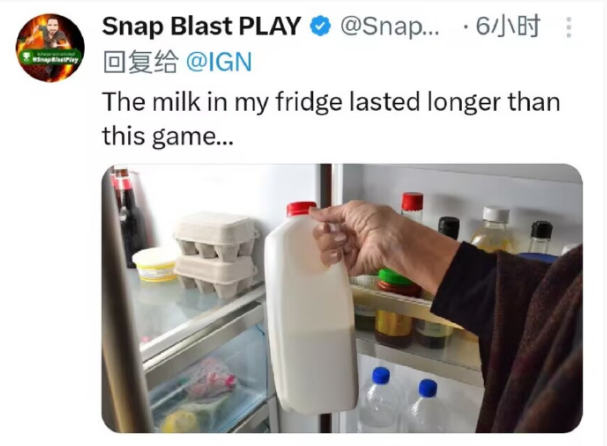This screenshot has height=446, width=607.
Task: Open the Snap Blast PLAY profile avatar
Action: (50, 48)
